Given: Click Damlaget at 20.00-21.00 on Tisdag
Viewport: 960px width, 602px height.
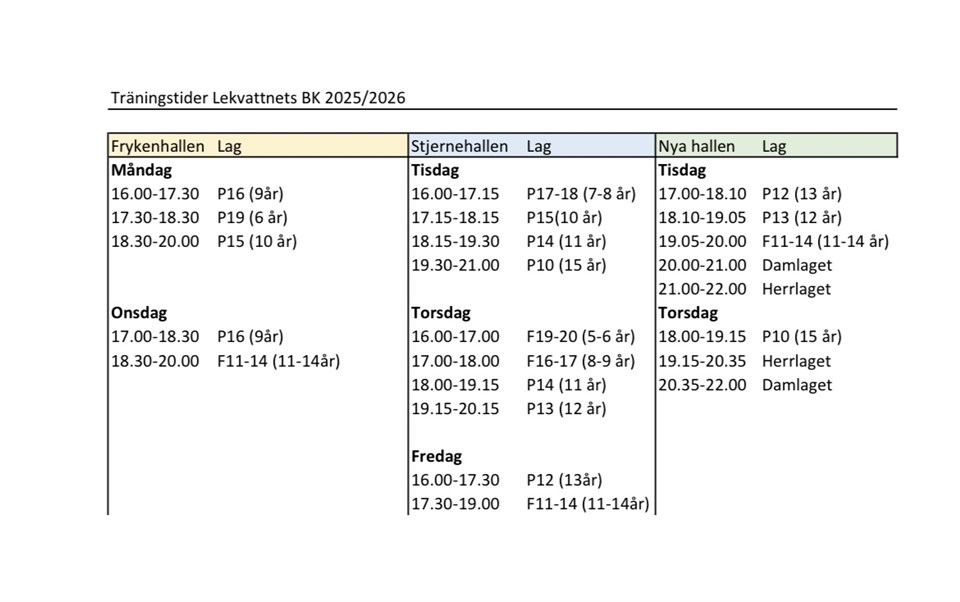Looking at the screenshot, I should pos(797,265).
